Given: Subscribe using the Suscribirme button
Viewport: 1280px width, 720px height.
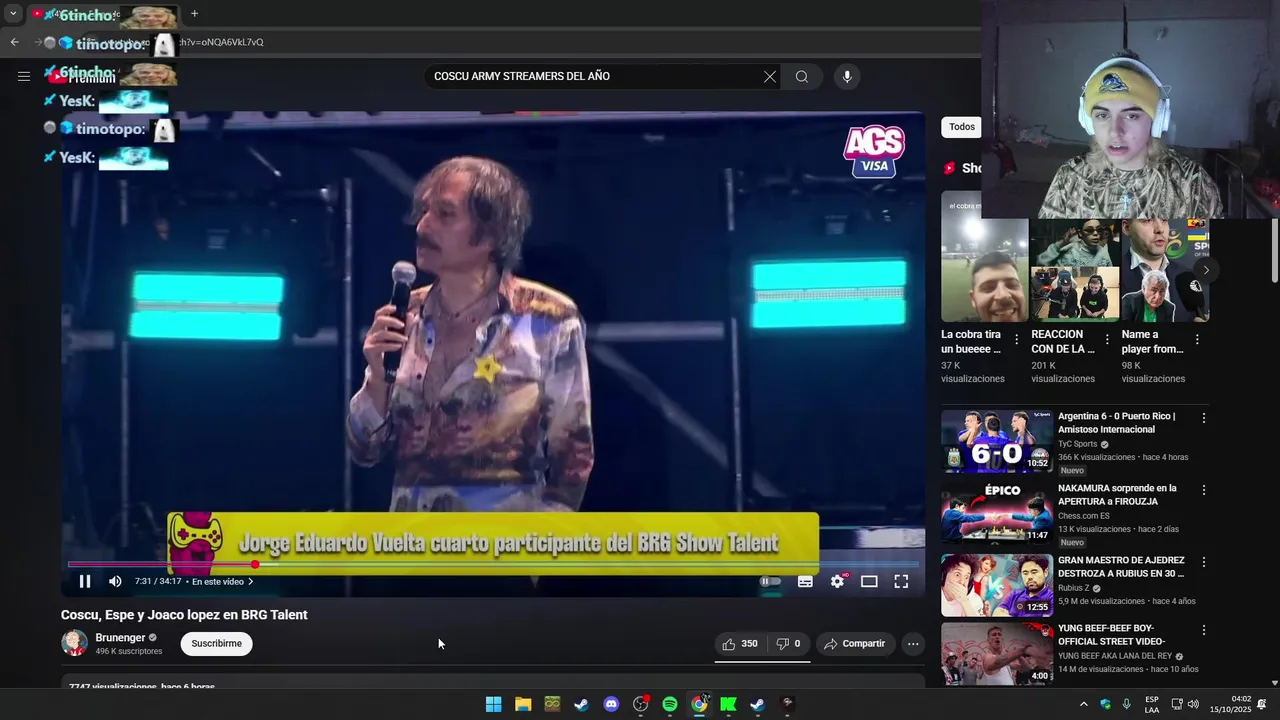Looking at the screenshot, I should 217,644.
